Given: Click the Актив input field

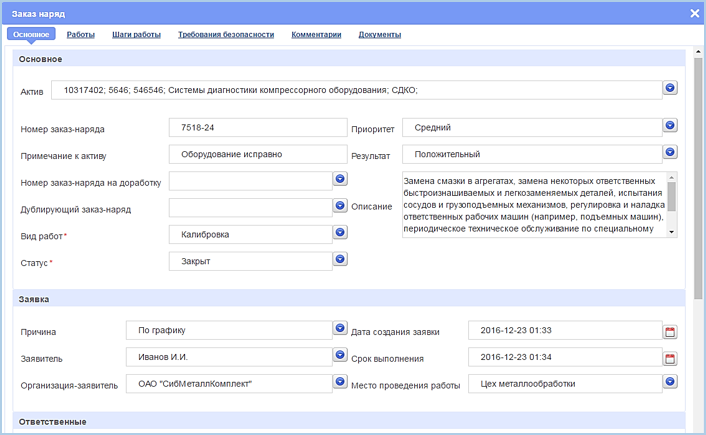Looking at the screenshot, I should point(357,90).
